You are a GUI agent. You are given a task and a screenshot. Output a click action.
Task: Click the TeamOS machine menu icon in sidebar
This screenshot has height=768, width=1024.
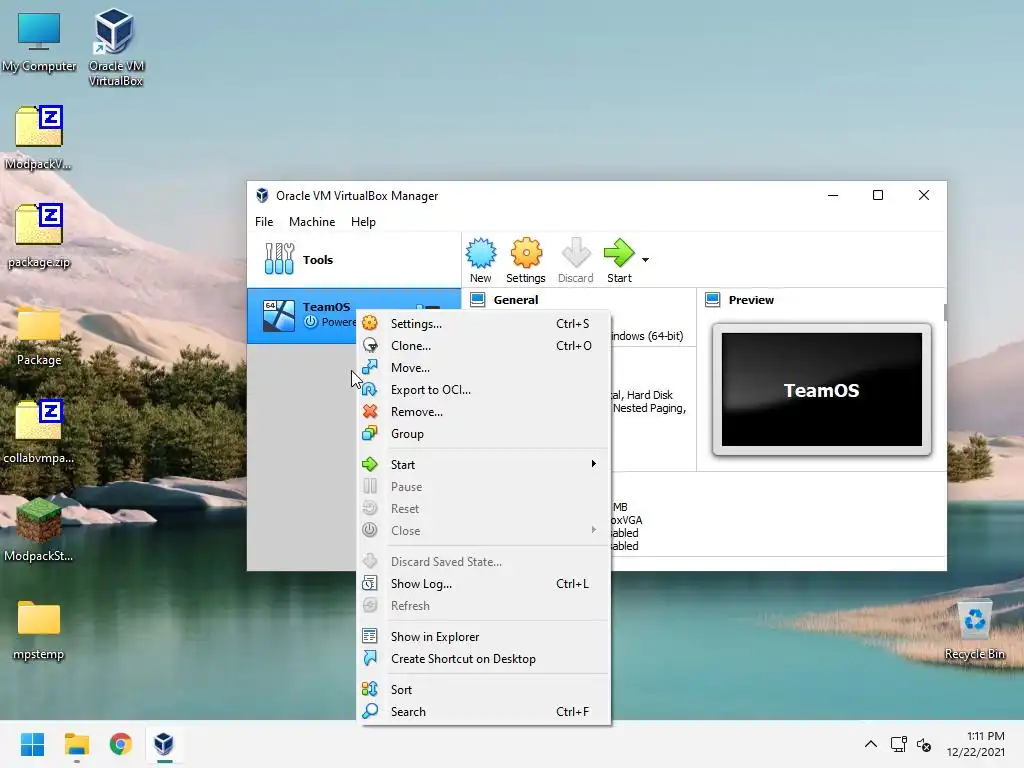pos(428,307)
